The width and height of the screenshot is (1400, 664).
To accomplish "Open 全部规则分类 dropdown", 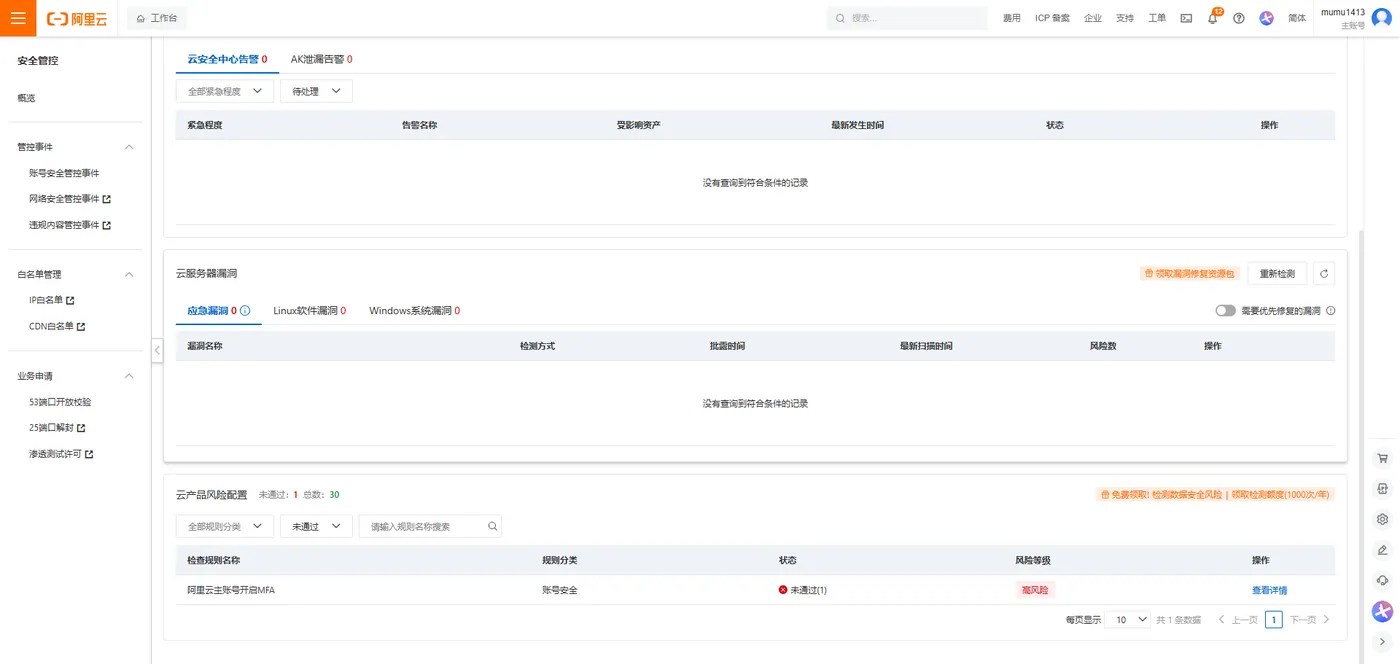I will tap(225, 526).
